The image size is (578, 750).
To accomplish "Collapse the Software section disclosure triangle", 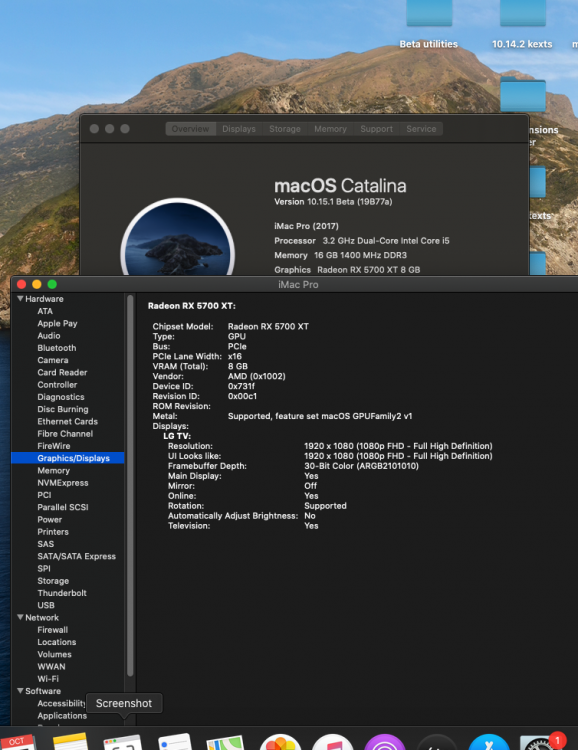I will point(20,691).
